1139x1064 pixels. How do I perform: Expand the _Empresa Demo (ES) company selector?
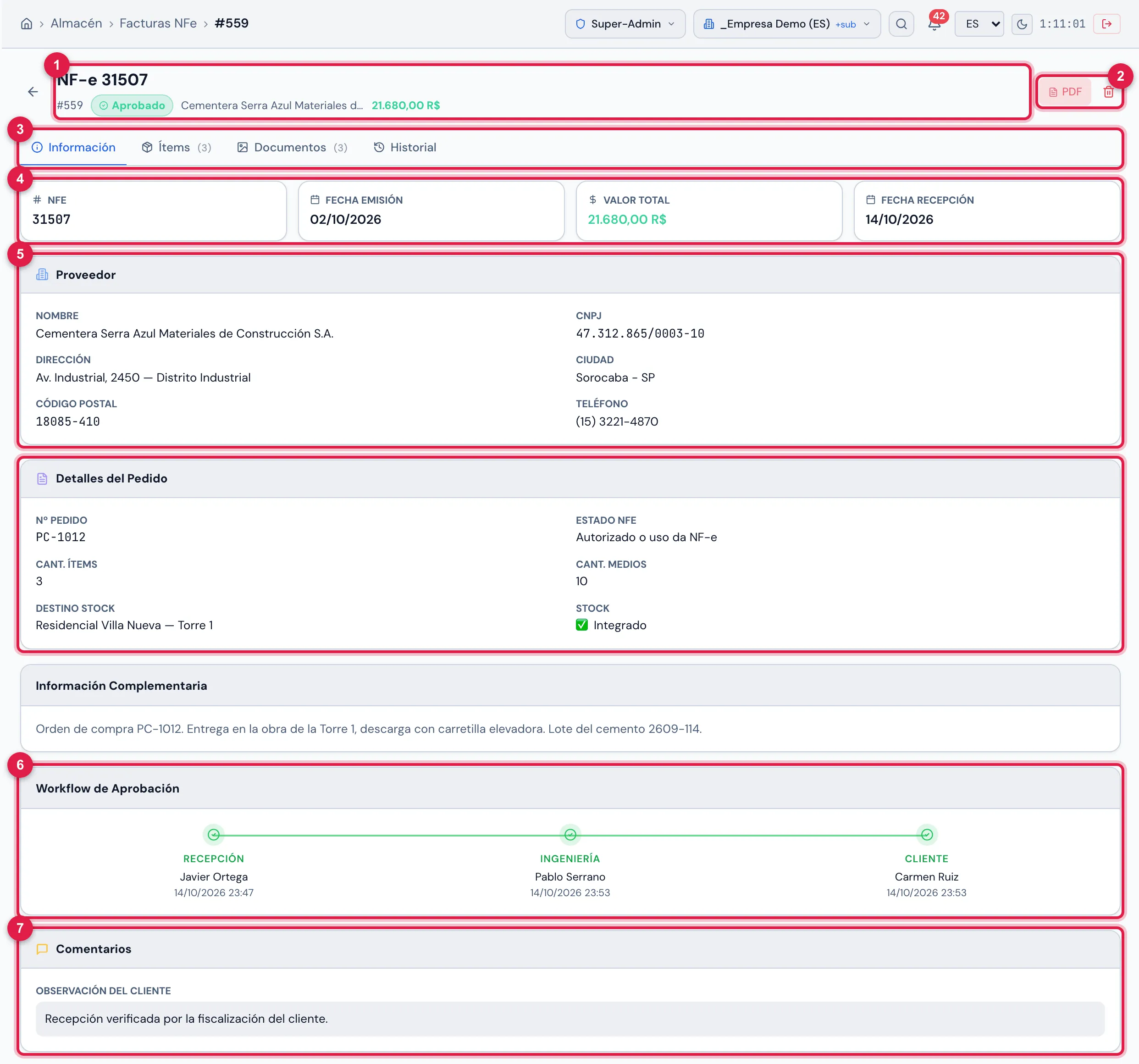click(x=787, y=23)
